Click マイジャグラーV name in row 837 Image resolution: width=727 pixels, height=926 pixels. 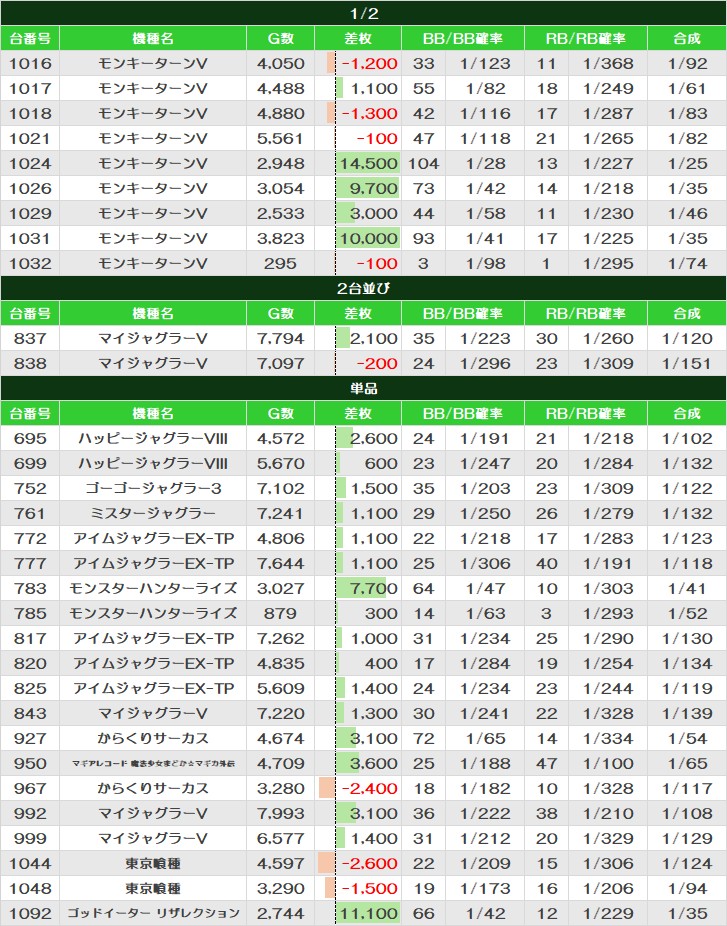pos(153,338)
